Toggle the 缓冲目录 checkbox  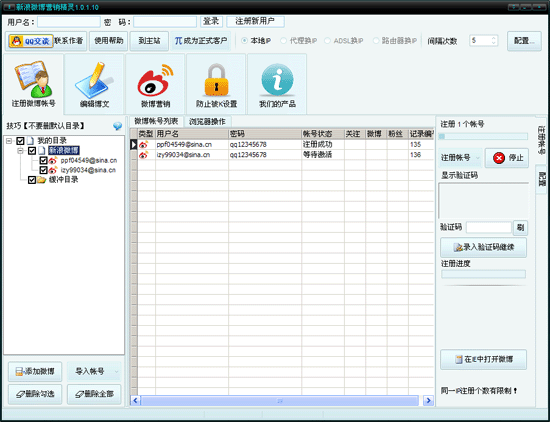(x=32, y=180)
